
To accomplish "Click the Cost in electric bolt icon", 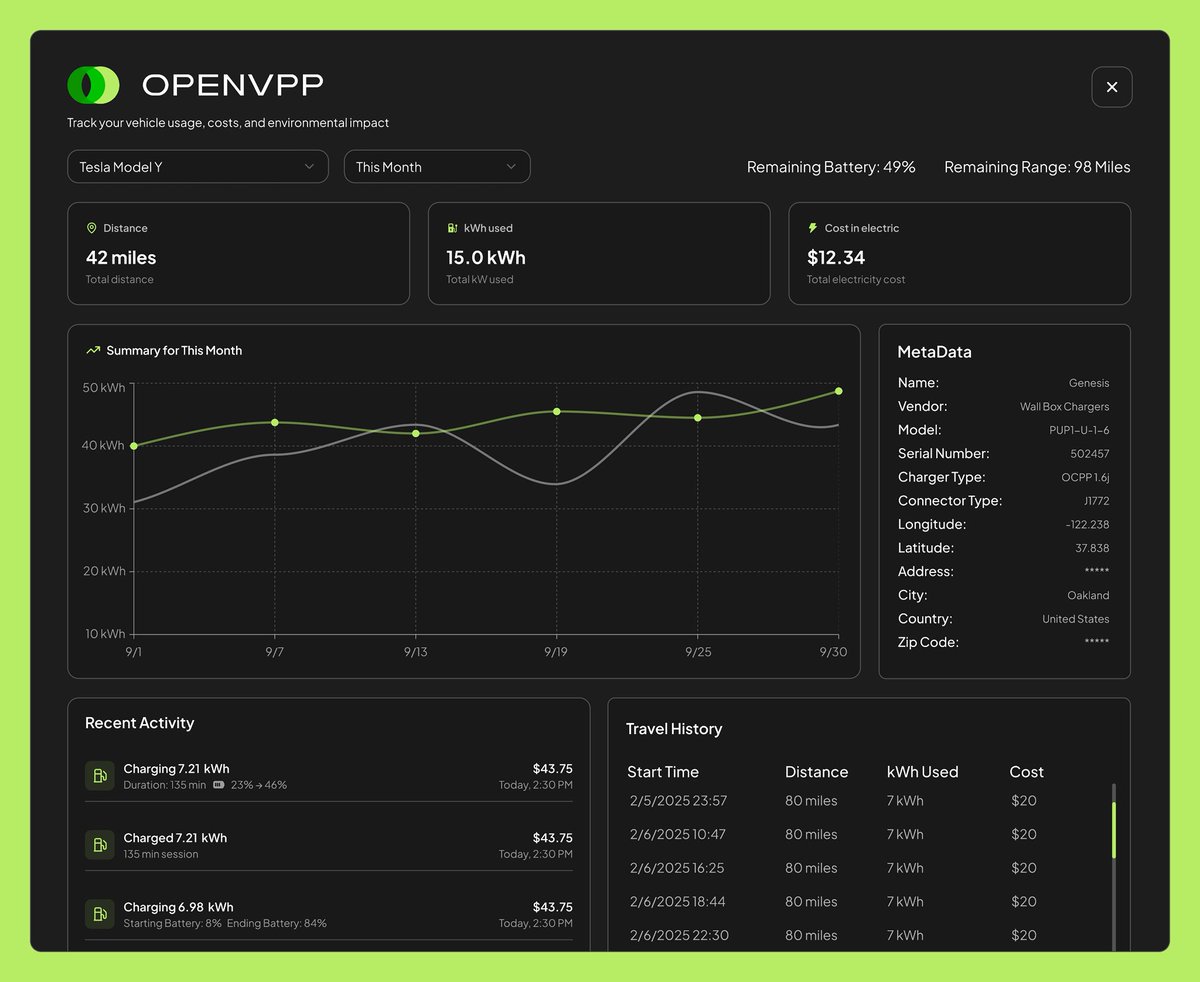I will (x=813, y=228).
